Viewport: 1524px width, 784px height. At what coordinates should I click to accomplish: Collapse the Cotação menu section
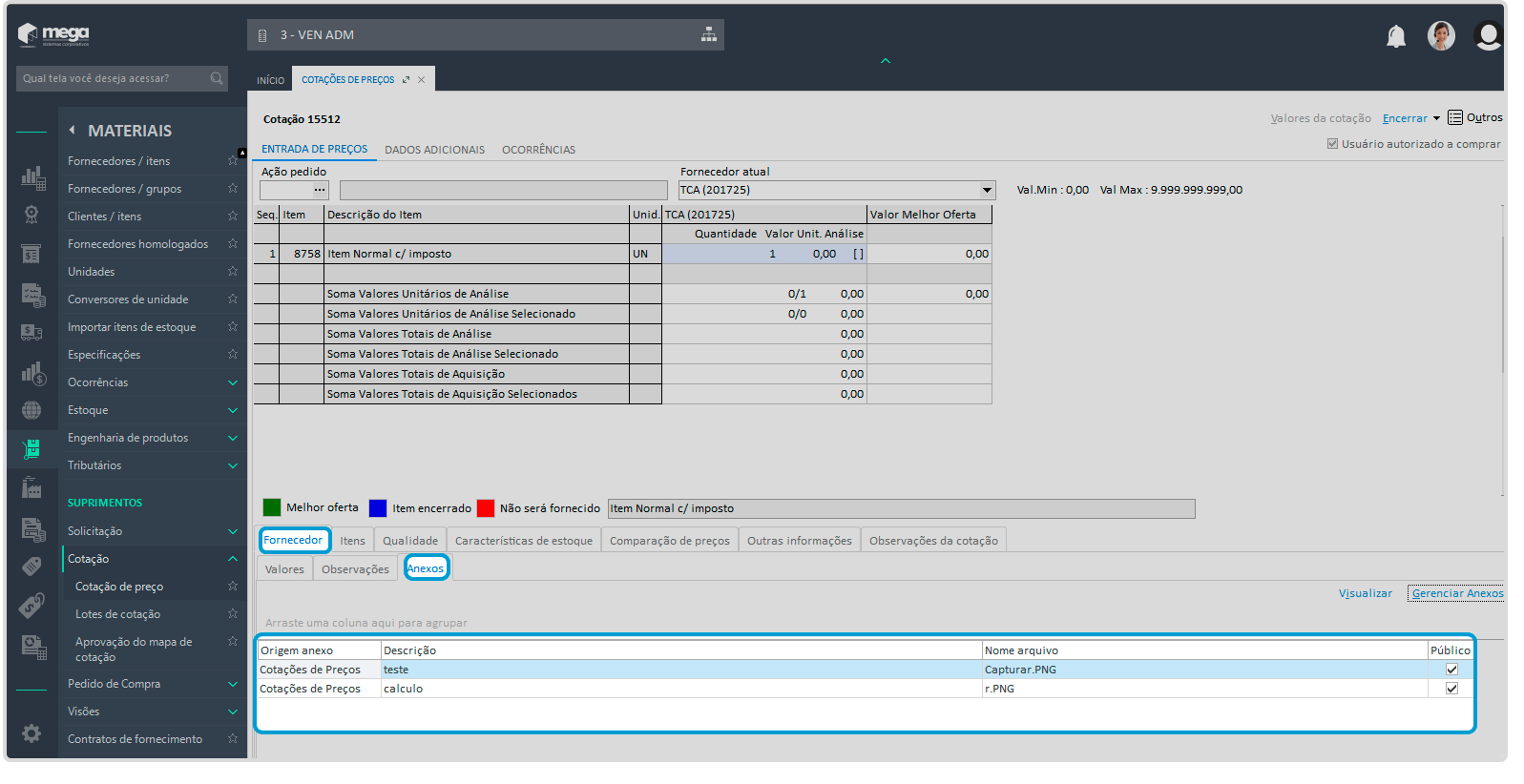coord(232,559)
